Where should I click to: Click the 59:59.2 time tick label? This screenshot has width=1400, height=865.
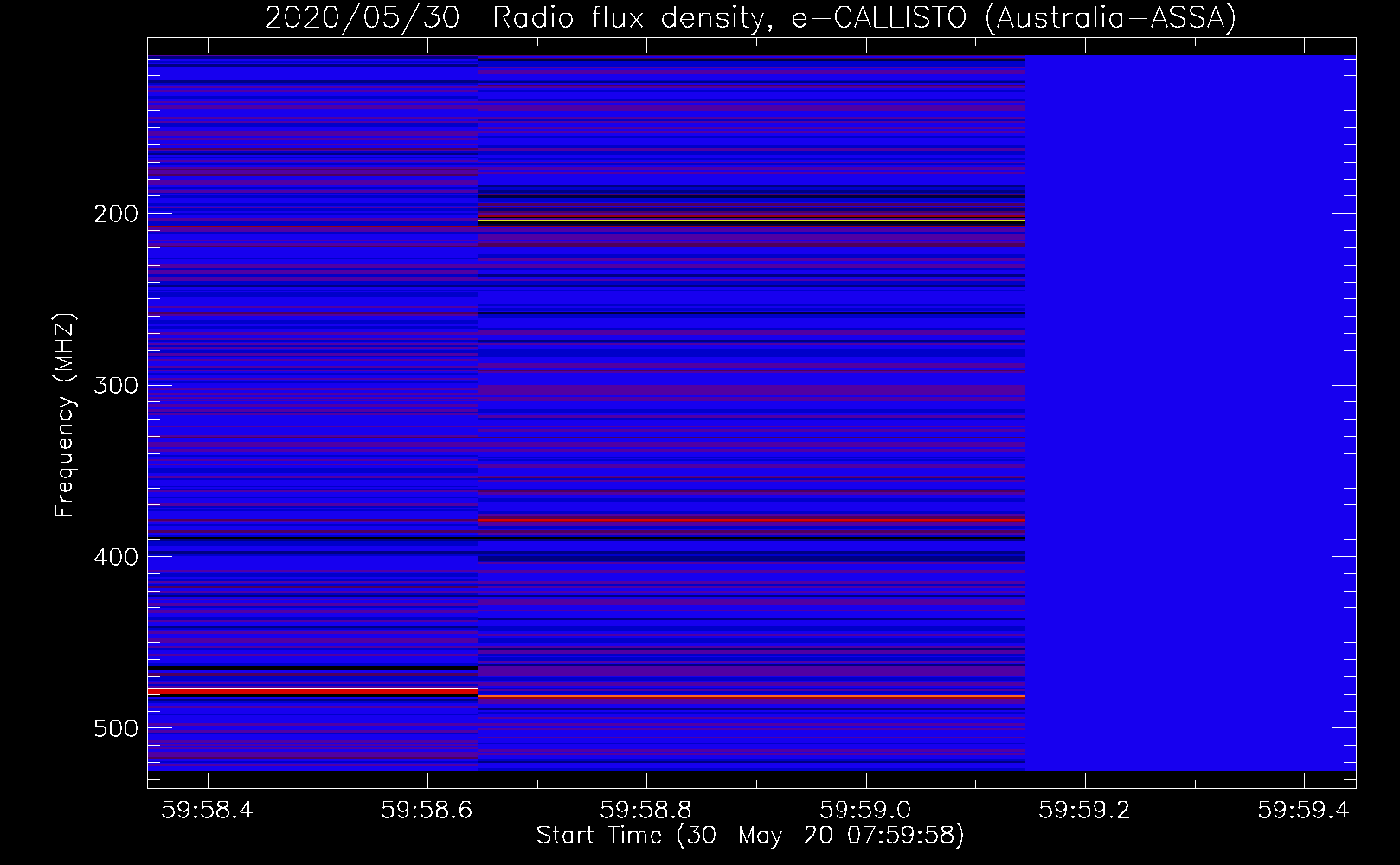1084,810
